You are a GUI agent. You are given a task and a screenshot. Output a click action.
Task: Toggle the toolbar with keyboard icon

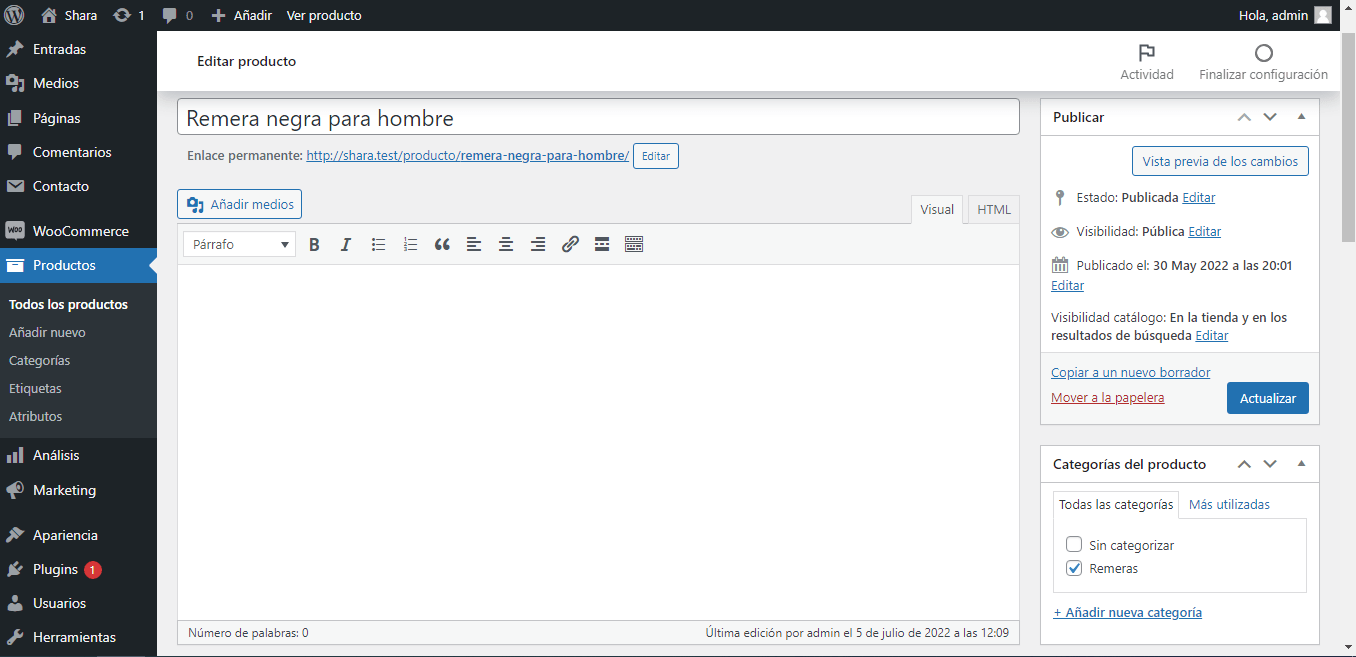634,244
